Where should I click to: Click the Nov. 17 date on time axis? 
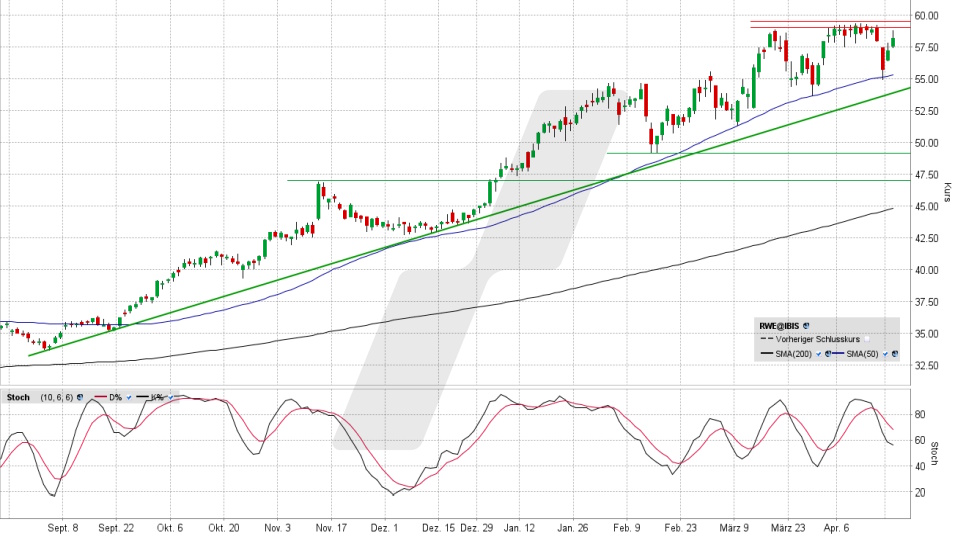330,526
